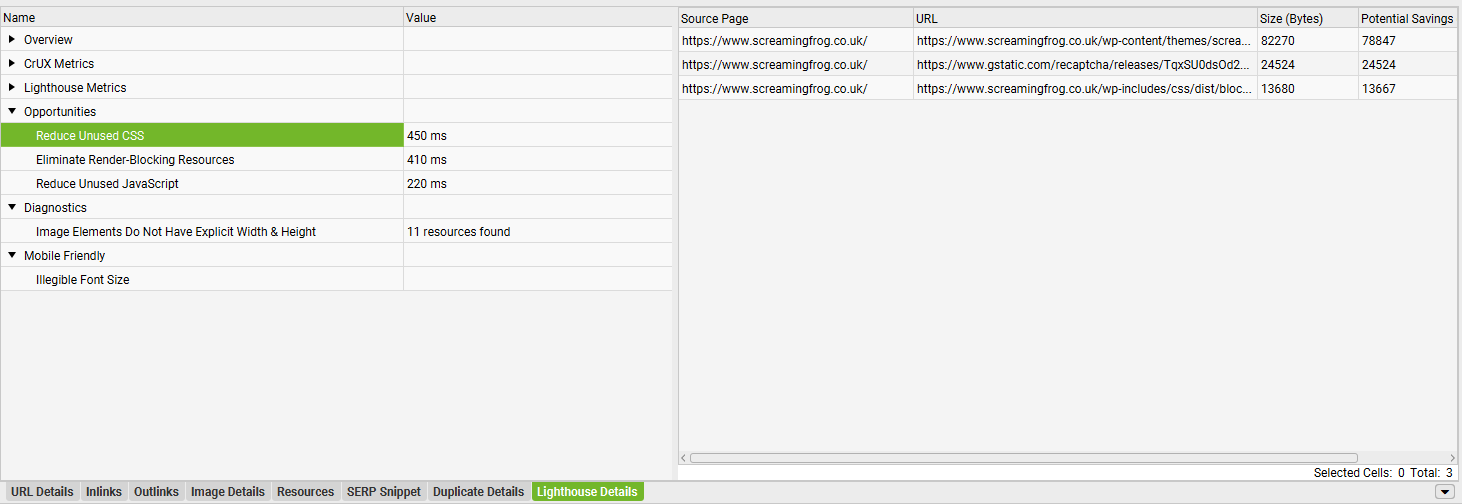This screenshot has width=1462, height=504.
Task: Click the right scroll arrow of horizontal scrollbar
Action: [1452, 458]
